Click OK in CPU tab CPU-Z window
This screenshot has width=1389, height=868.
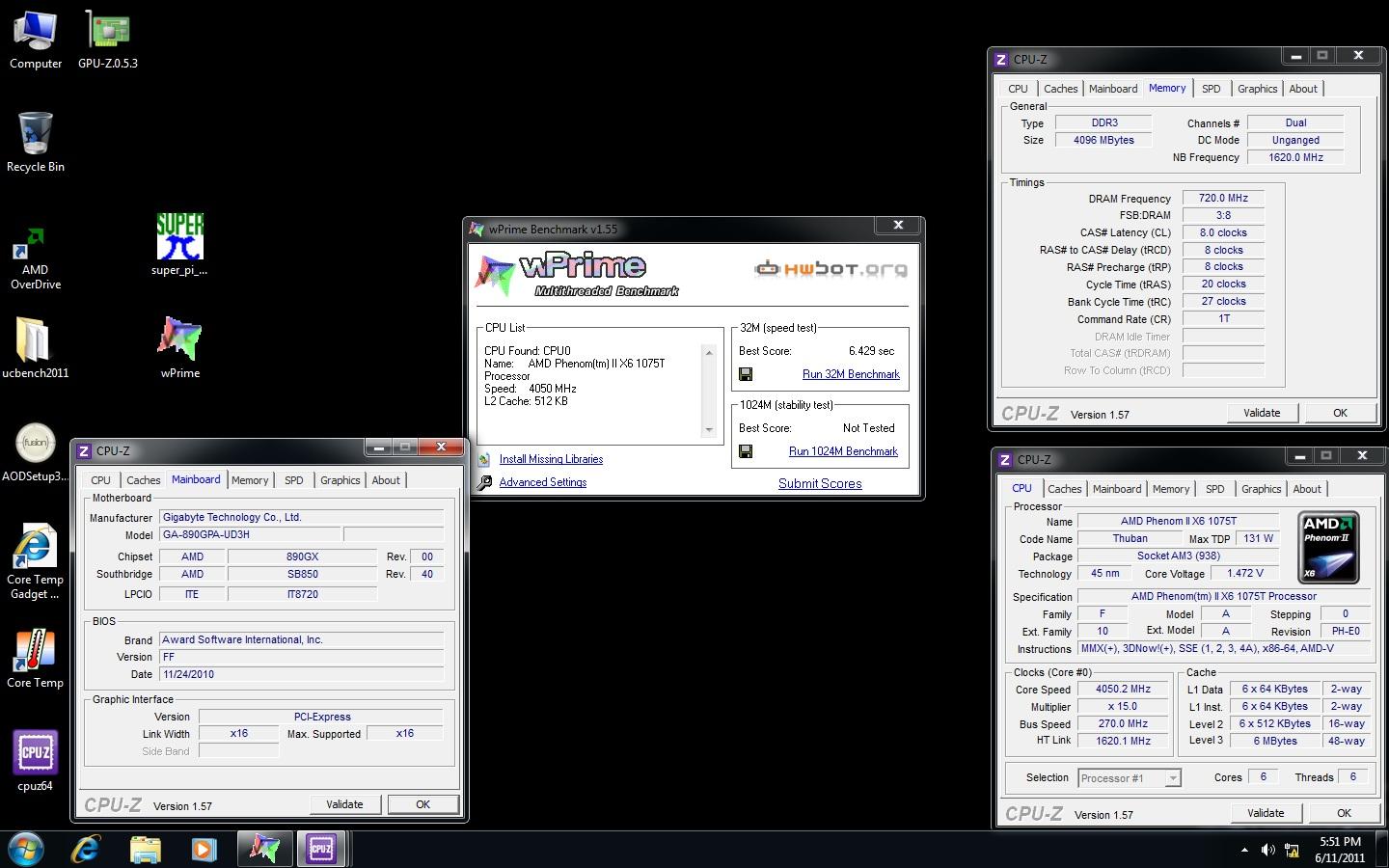coord(1344,813)
